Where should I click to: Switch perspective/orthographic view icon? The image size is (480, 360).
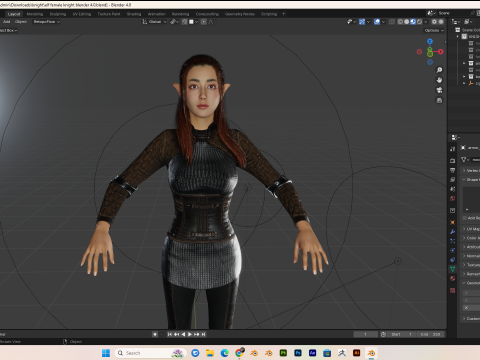pyautogui.click(x=439, y=100)
